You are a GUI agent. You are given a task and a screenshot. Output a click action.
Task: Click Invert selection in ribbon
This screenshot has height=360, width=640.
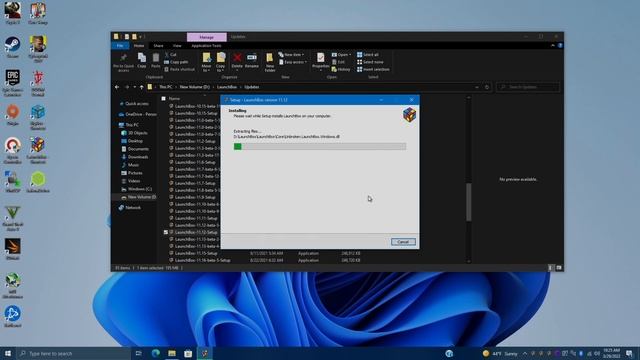point(373,69)
